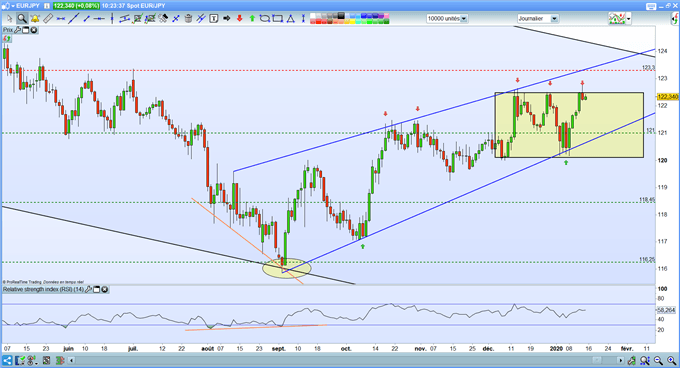Click the bottom-right zoom fit icon
680x368 pixels.
point(644,360)
